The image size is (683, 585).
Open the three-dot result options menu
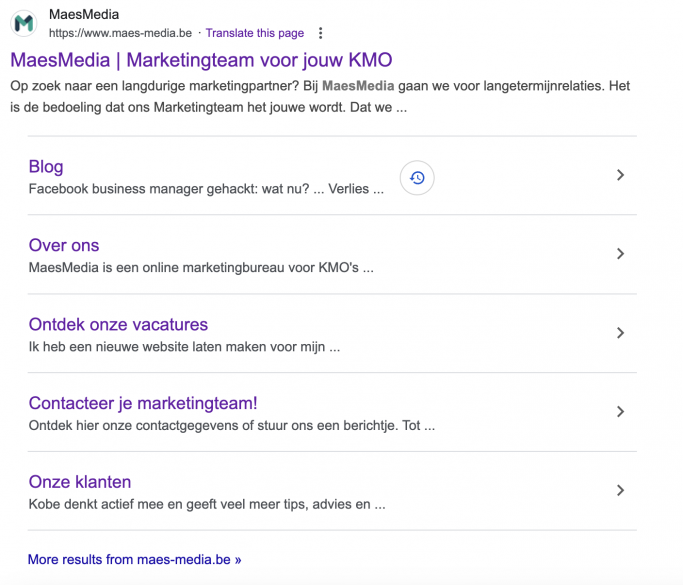[320, 33]
